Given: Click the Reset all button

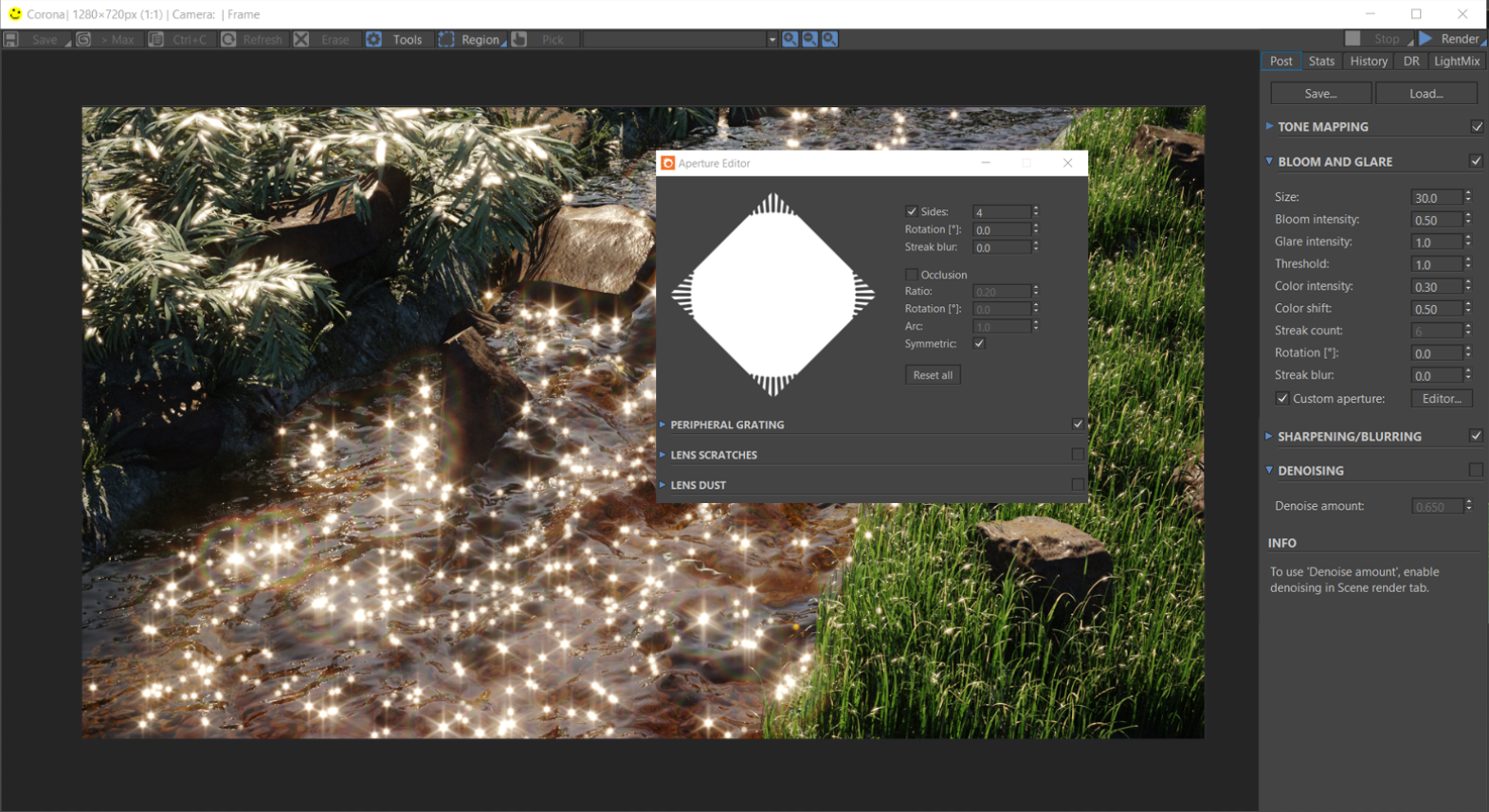Looking at the screenshot, I should pos(933,375).
